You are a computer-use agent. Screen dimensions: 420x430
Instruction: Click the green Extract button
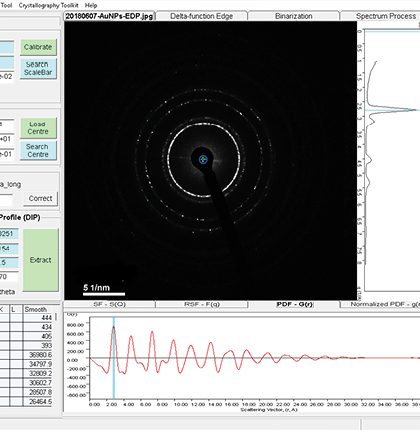[x=41, y=260]
